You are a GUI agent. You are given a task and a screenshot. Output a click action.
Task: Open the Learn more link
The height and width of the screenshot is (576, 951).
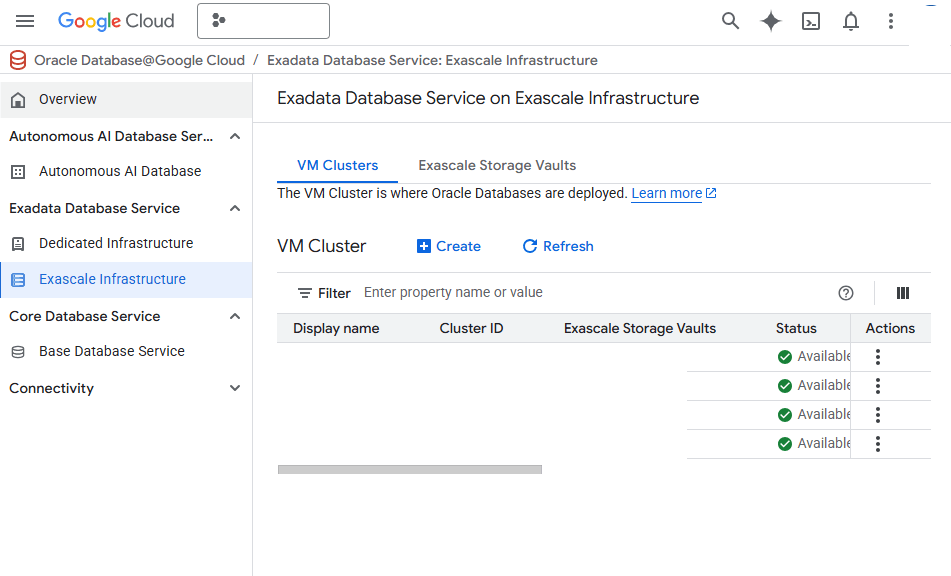(666, 193)
